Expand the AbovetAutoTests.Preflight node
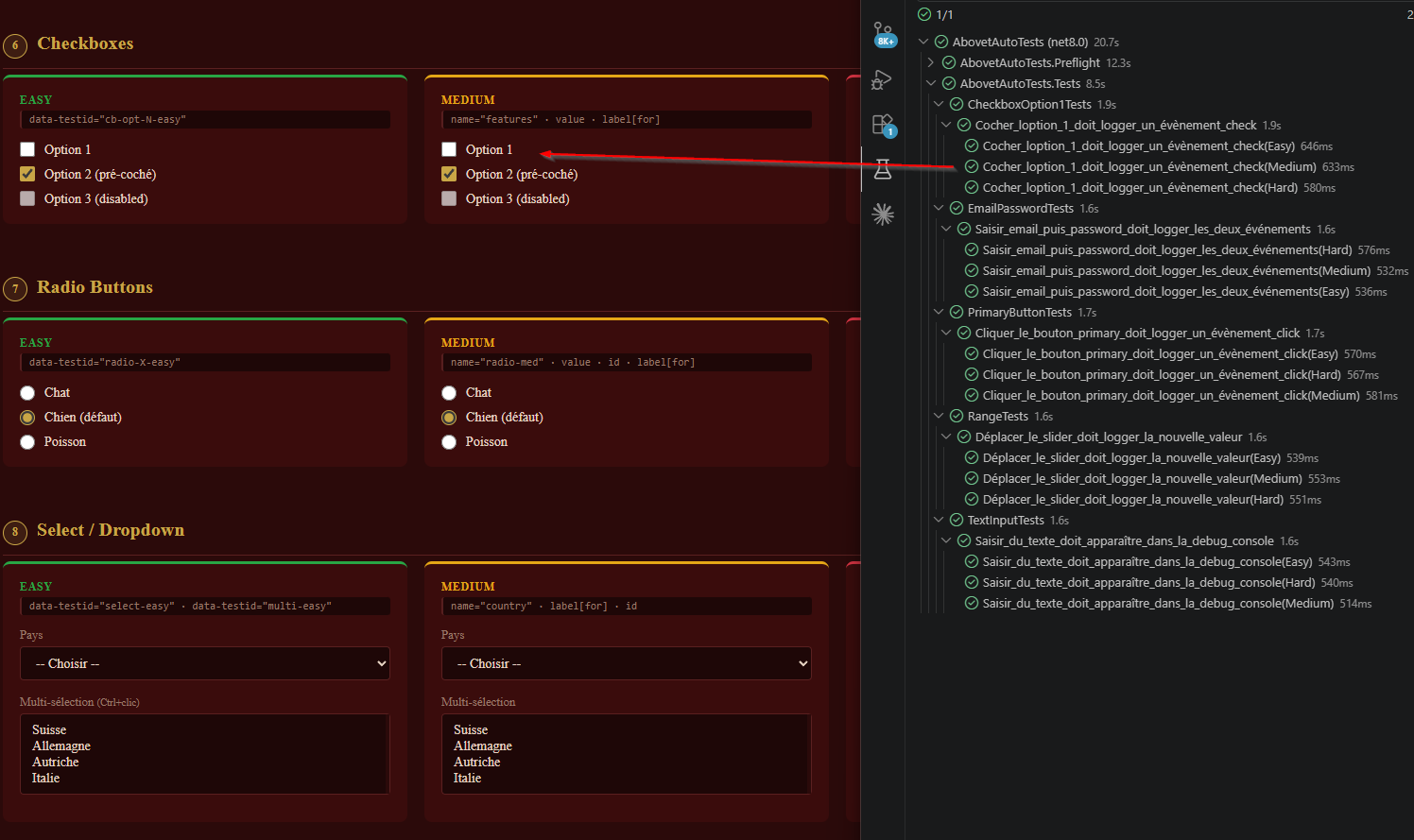Viewport: 1414px width, 840px height. pyautogui.click(x=931, y=62)
